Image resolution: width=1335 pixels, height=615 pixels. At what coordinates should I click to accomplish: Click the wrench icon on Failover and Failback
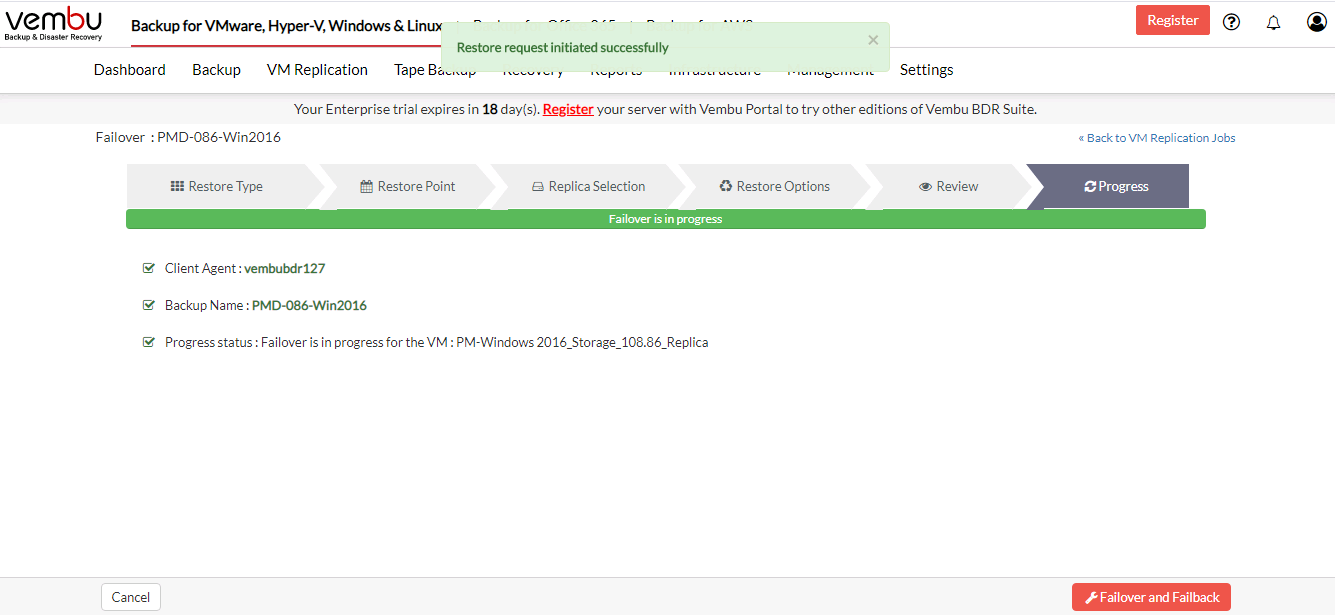(x=1091, y=597)
